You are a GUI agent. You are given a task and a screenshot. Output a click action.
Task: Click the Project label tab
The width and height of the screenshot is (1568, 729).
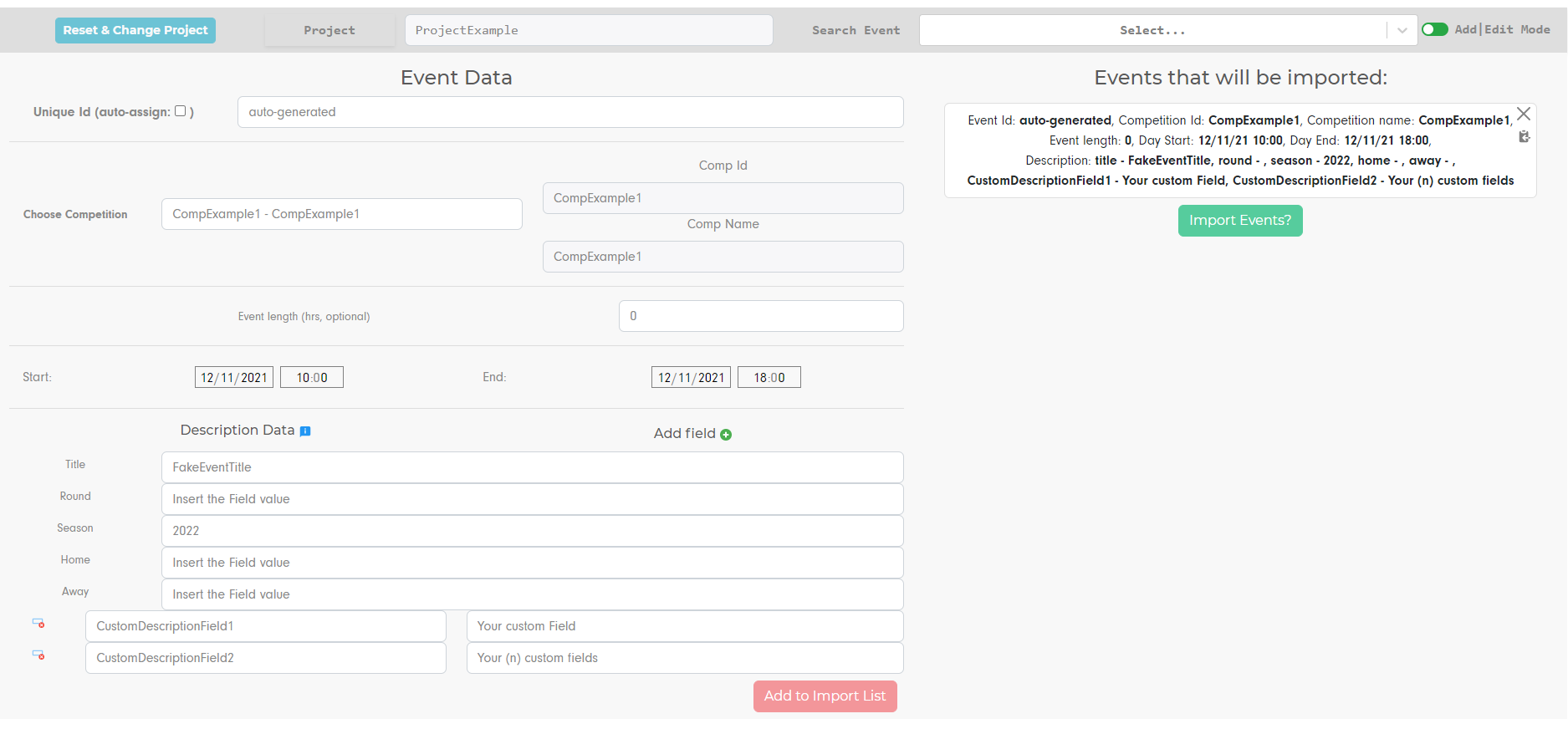[x=329, y=31]
